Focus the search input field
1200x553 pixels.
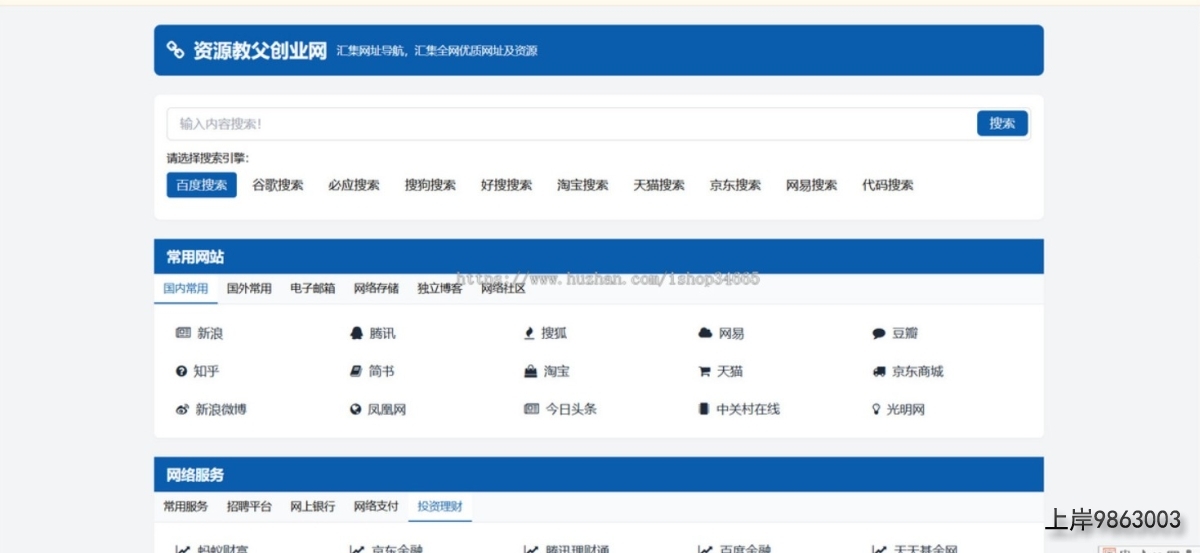tap(570, 124)
